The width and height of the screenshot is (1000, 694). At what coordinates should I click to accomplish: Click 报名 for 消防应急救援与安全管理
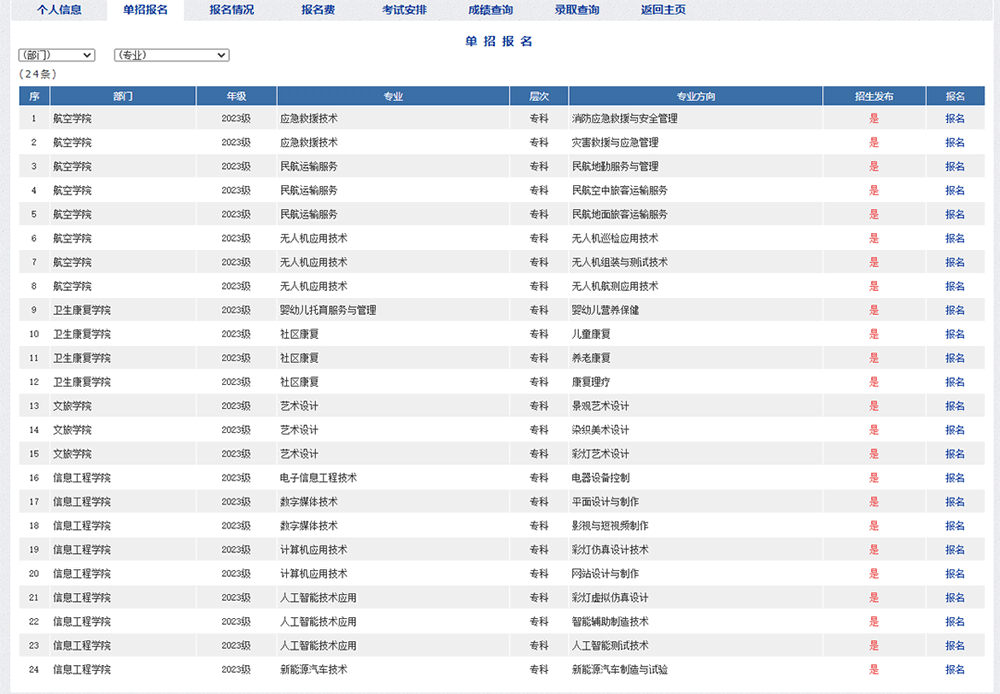tap(955, 118)
